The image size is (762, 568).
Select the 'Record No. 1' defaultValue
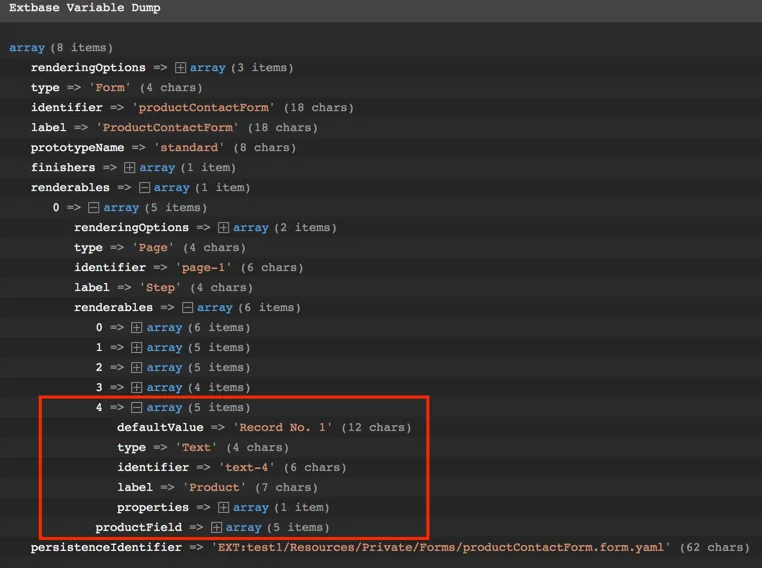(282, 427)
